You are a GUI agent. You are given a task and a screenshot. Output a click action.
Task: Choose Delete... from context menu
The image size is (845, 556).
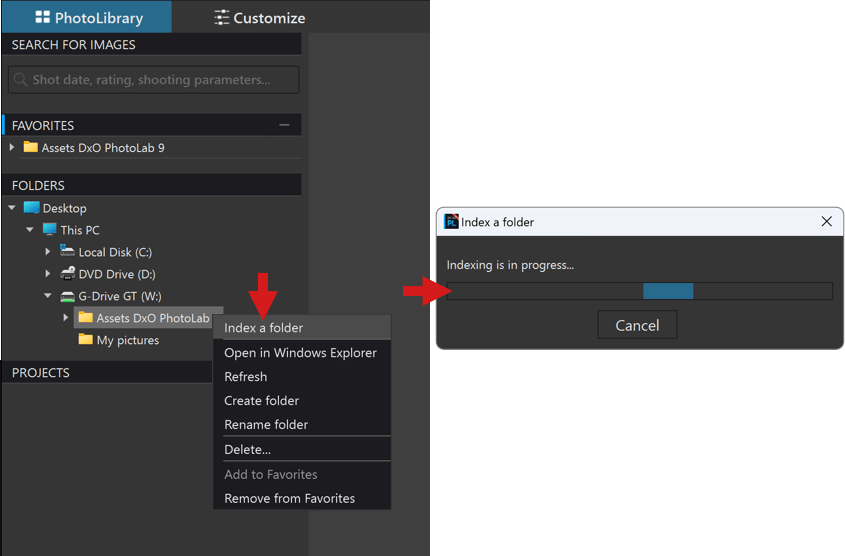coord(302,449)
